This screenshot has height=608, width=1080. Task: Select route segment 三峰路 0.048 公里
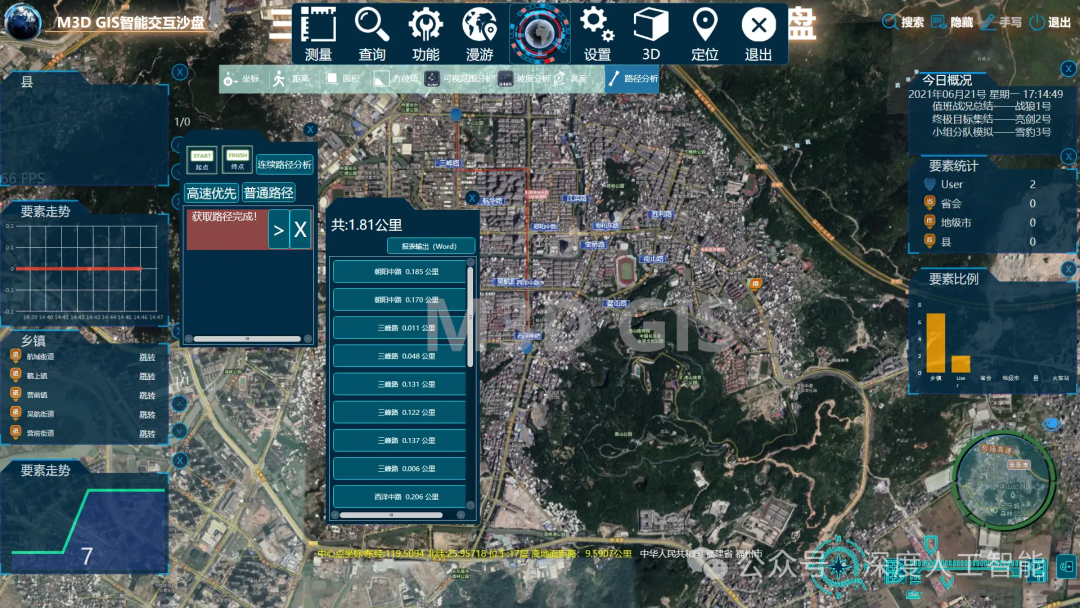tap(399, 357)
